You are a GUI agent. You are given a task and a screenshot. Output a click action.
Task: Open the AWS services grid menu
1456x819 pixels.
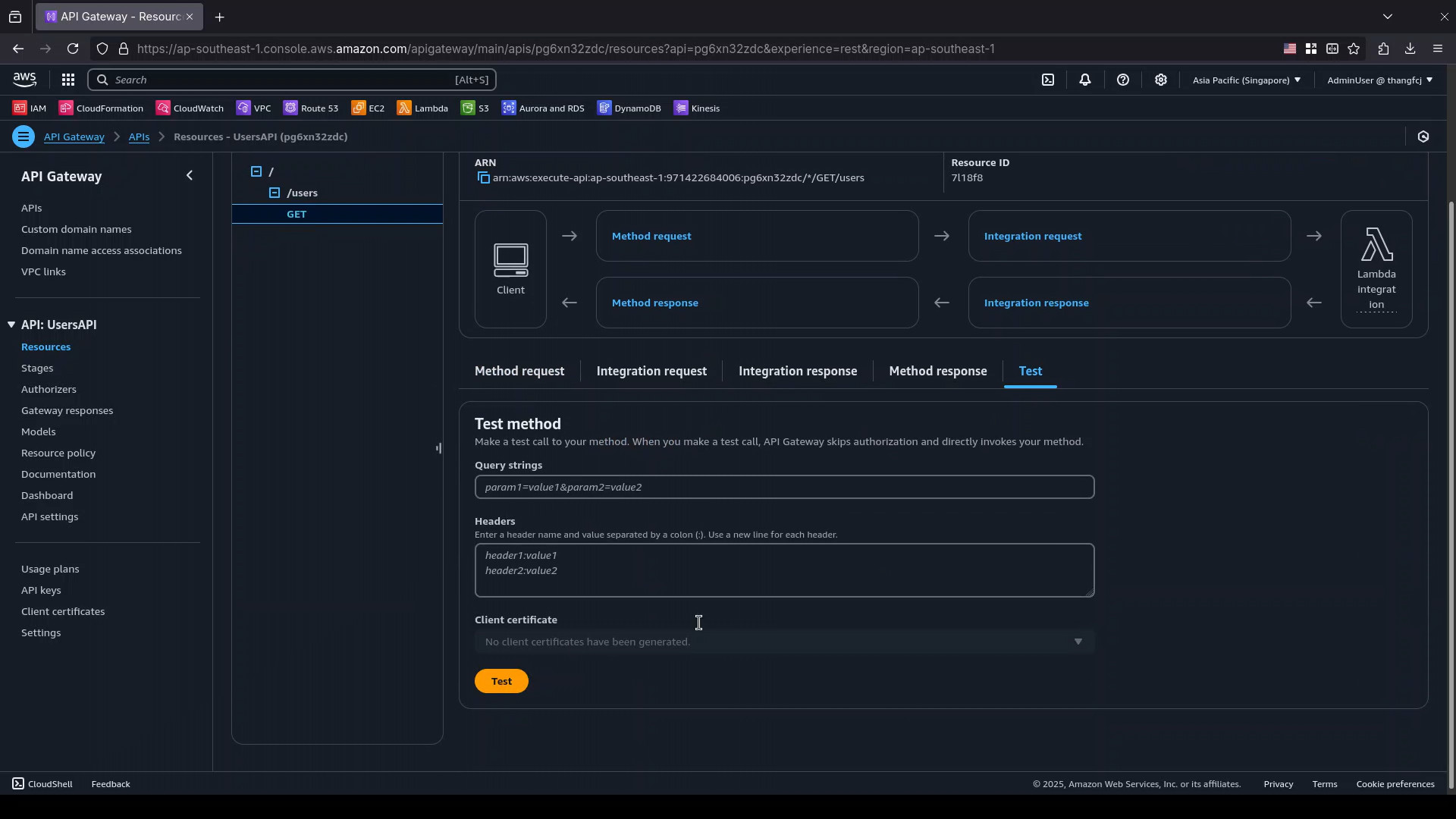[67, 80]
